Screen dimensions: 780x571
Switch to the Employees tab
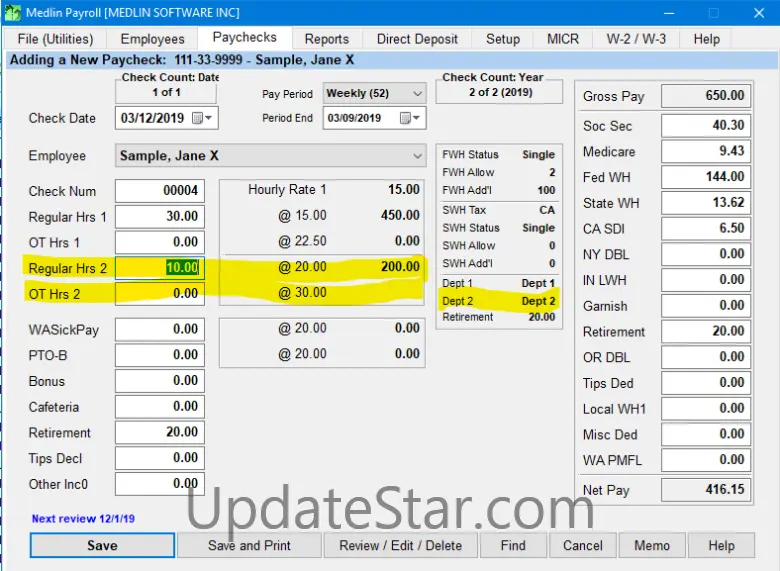pyautogui.click(x=152, y=39)
